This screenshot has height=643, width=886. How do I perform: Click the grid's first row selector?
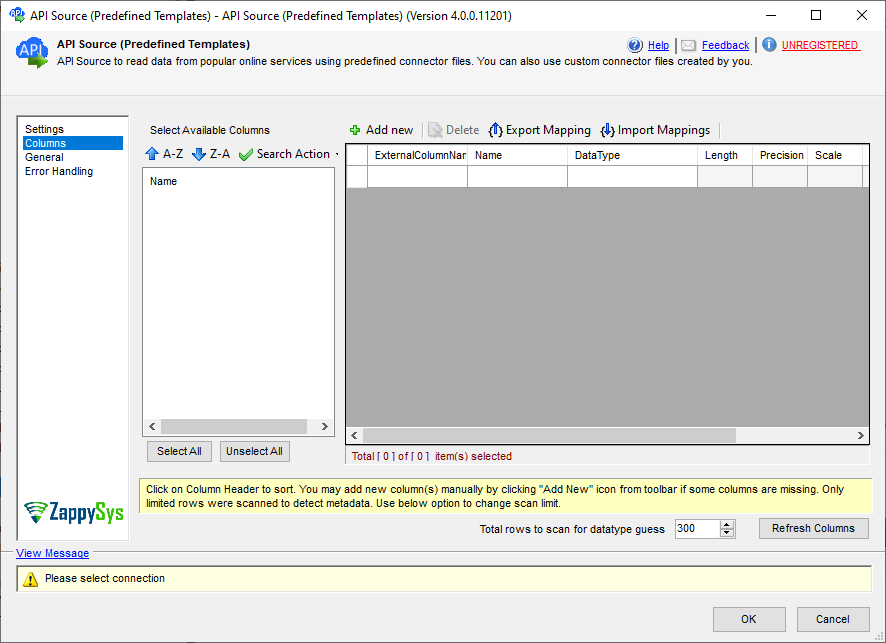[357, 176]
